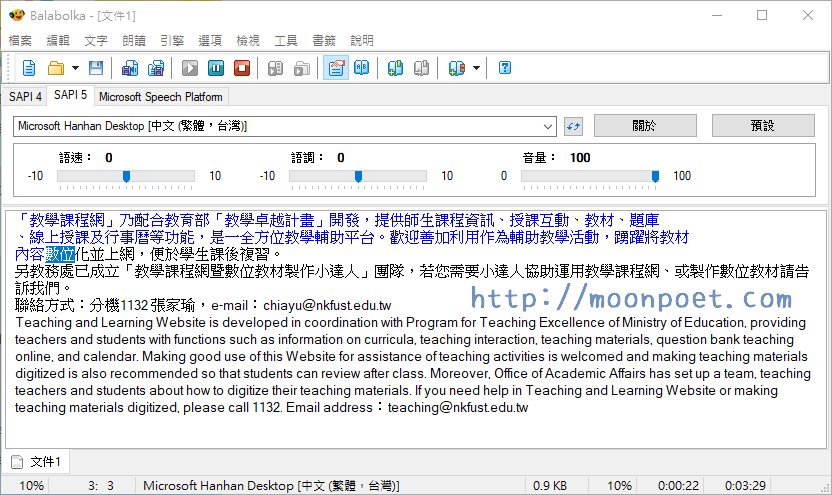The height and width of the screenshot is (495, 832).
Task: Switch to the SAPI 4 tab
Action: pyautogui.click(x=25, y=96)
